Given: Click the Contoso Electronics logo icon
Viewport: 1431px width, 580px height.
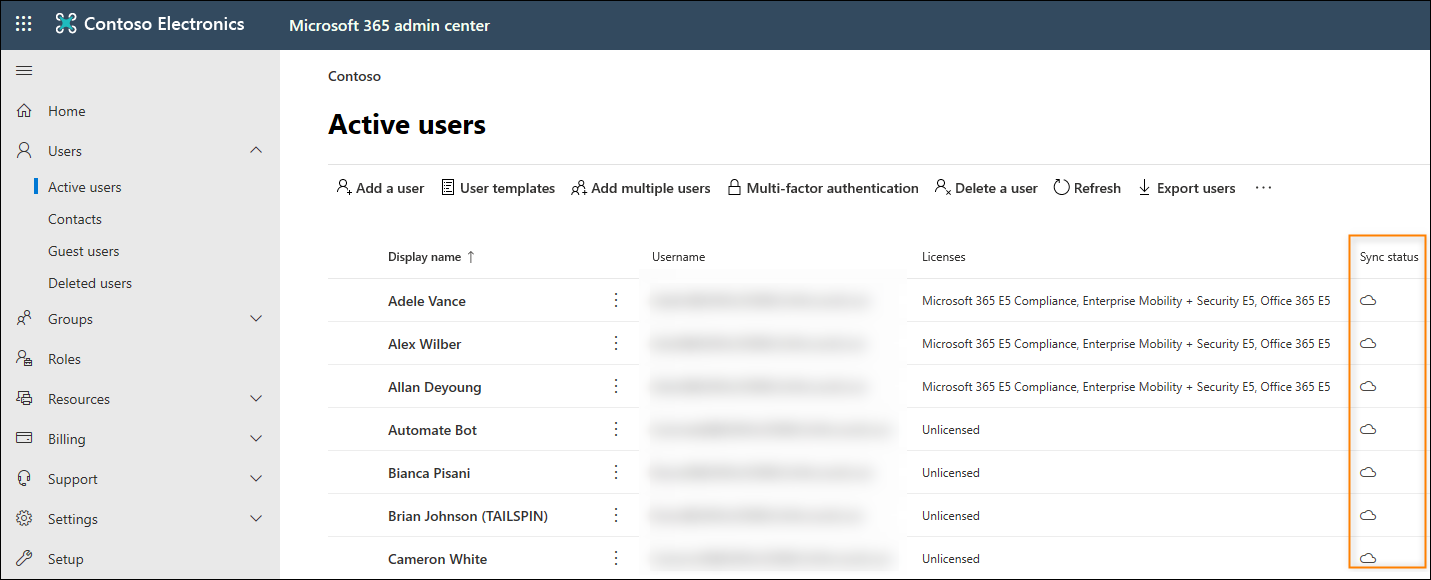Looking at the screenshot, I should point(66,24).
